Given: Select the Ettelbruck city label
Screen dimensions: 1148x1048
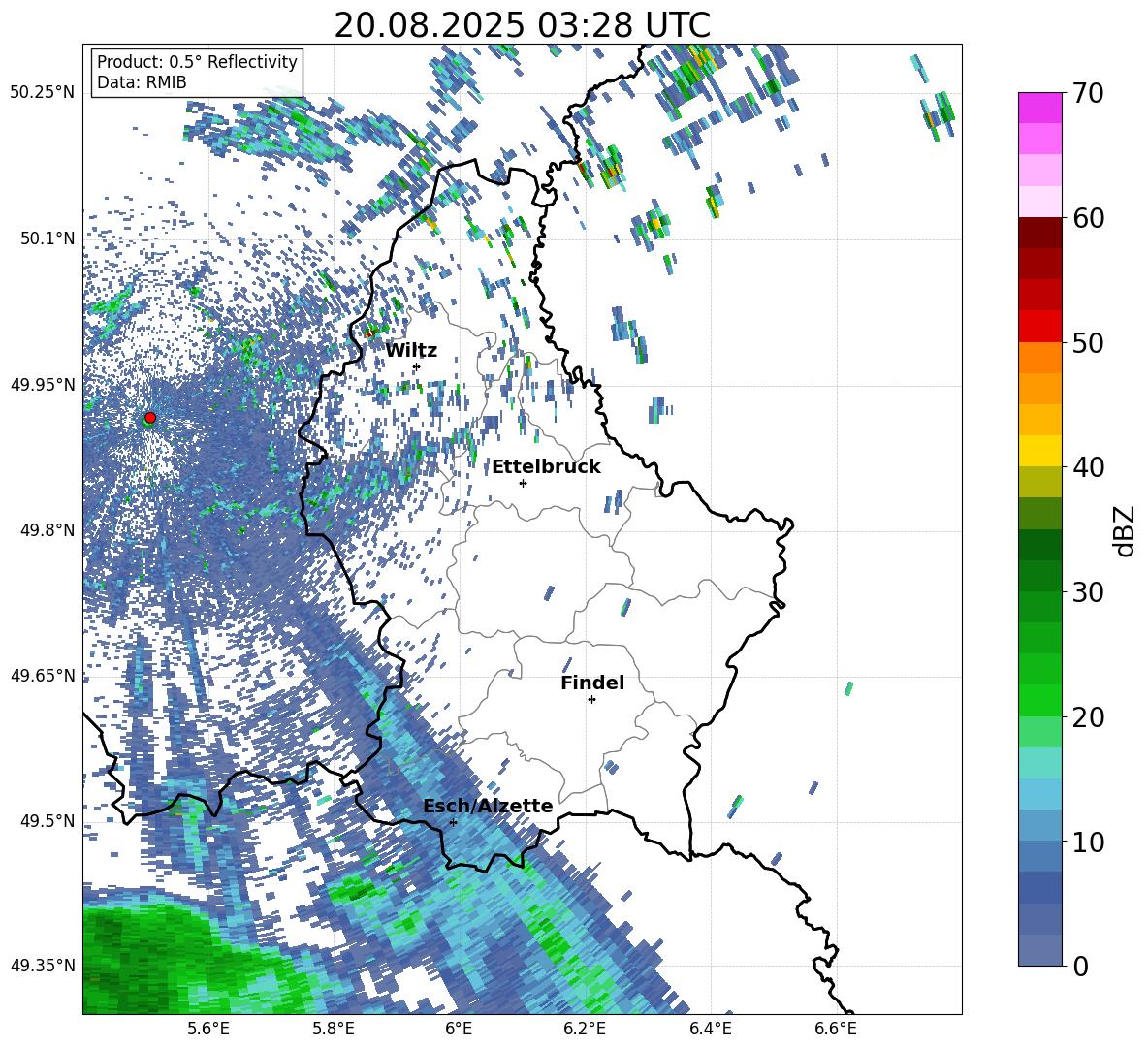Looking at the screenshot, I should coord(546,467).
